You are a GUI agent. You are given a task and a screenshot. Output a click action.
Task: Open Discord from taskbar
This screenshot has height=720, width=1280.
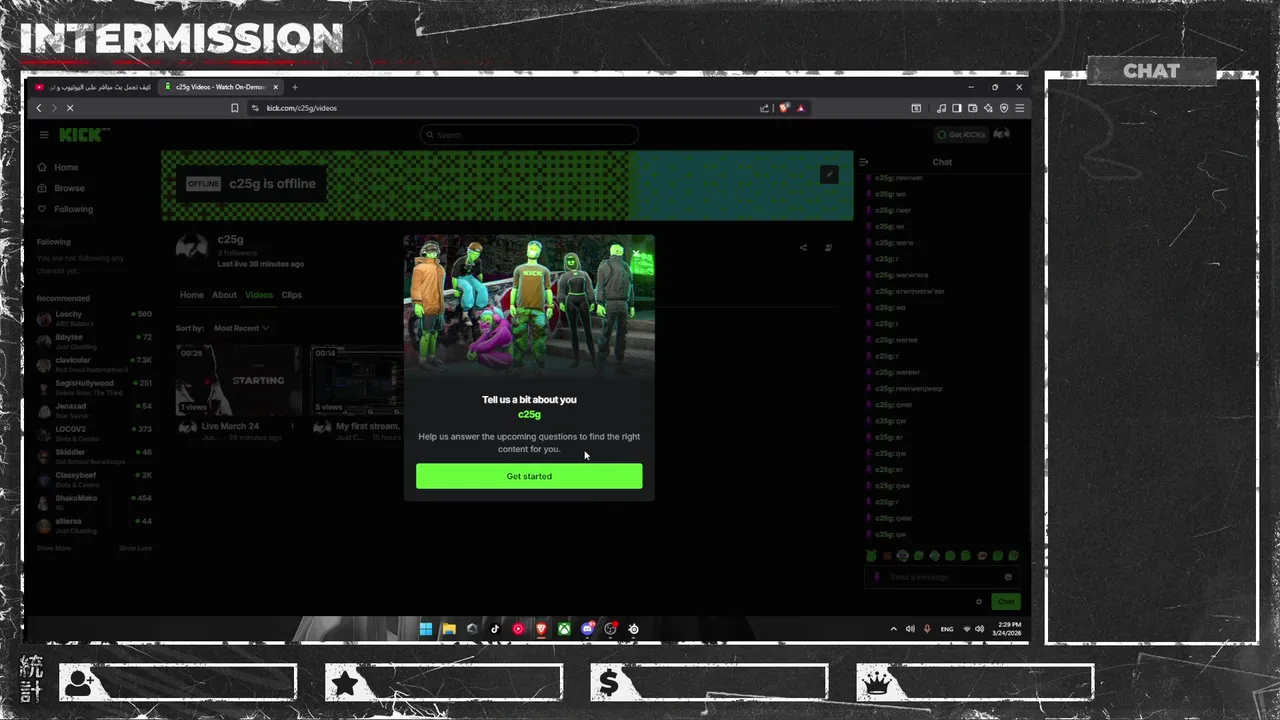[x=587, y=629]
